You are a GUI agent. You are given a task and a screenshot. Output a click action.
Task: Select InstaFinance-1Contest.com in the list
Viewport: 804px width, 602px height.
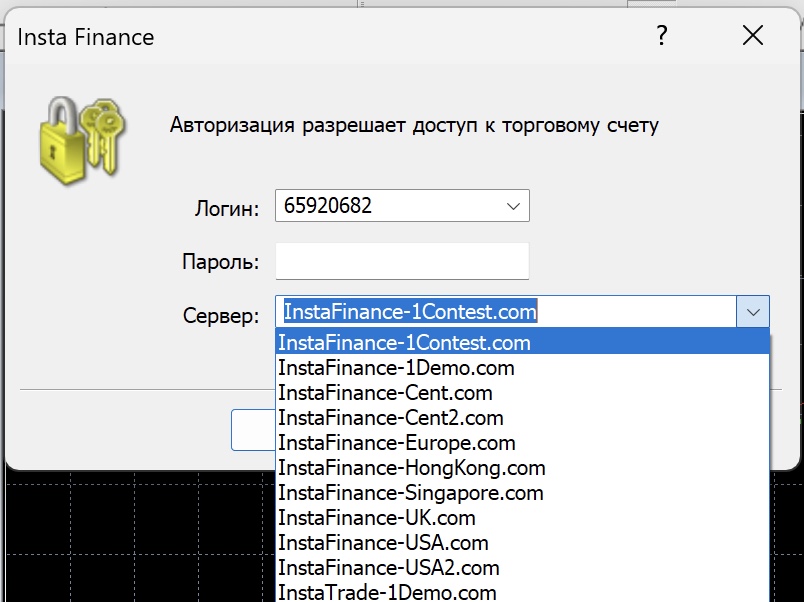click(x=522, y=343)
